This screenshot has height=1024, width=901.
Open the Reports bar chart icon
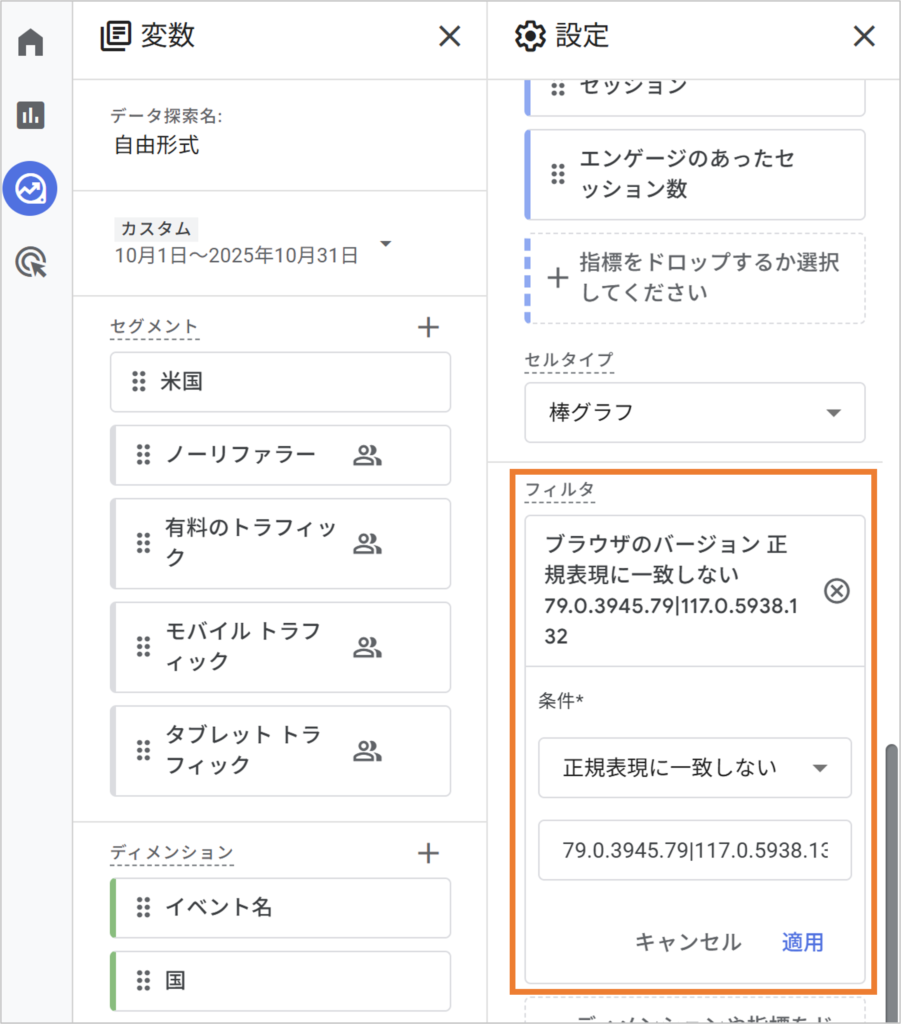(31, 115)
